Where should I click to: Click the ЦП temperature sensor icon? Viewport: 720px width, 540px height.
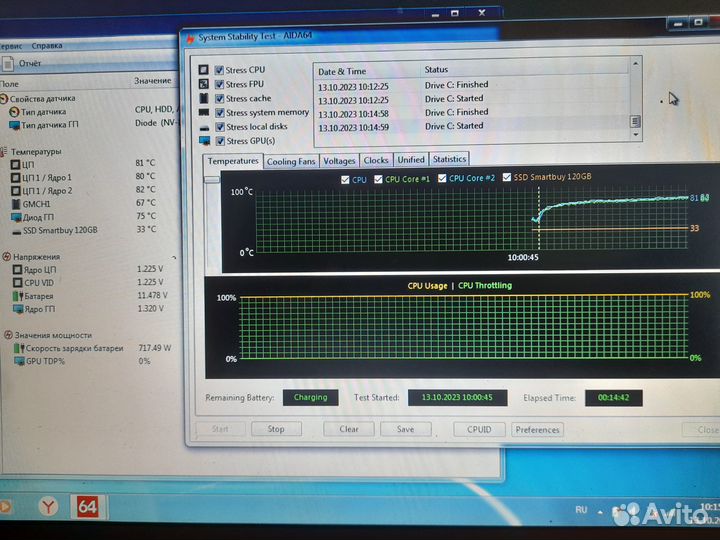tap(15, 164)
